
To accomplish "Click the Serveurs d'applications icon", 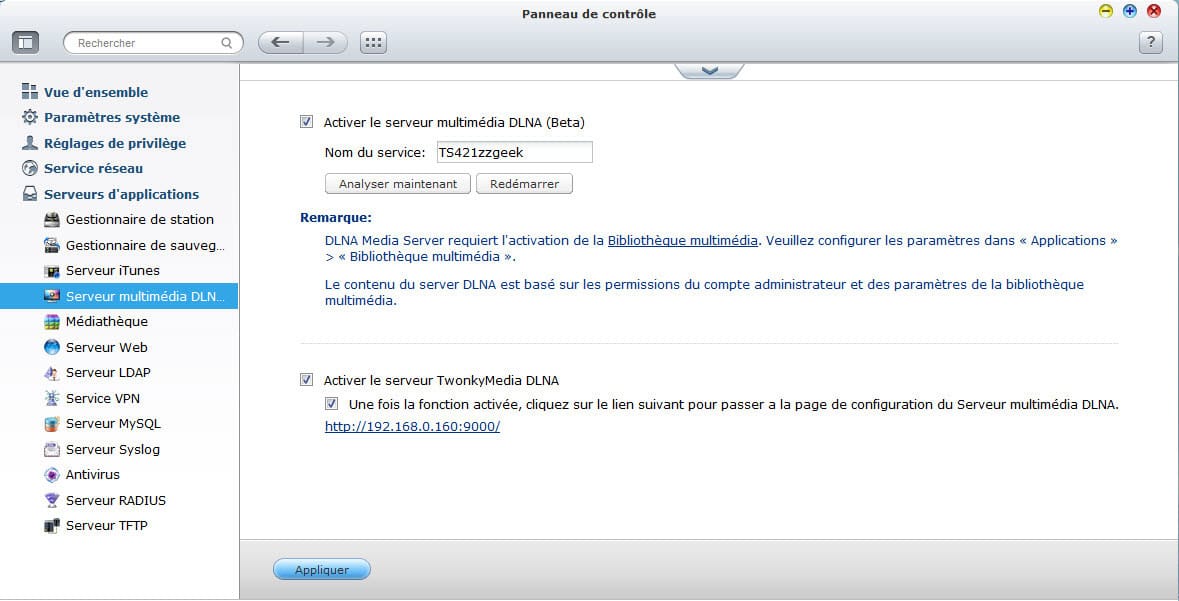I will pyautogui.click(x=30, y=194).
